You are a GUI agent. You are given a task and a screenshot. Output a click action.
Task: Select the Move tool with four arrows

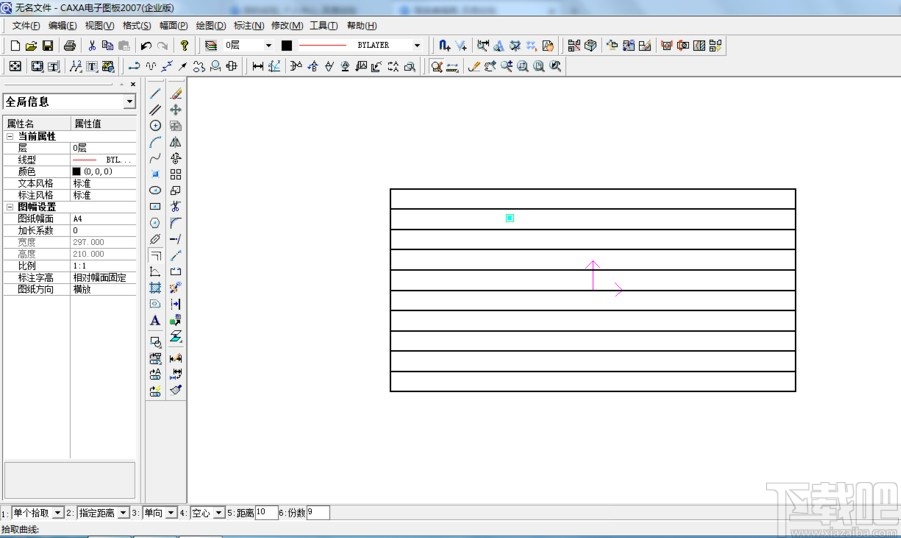(x=176, y=109)
